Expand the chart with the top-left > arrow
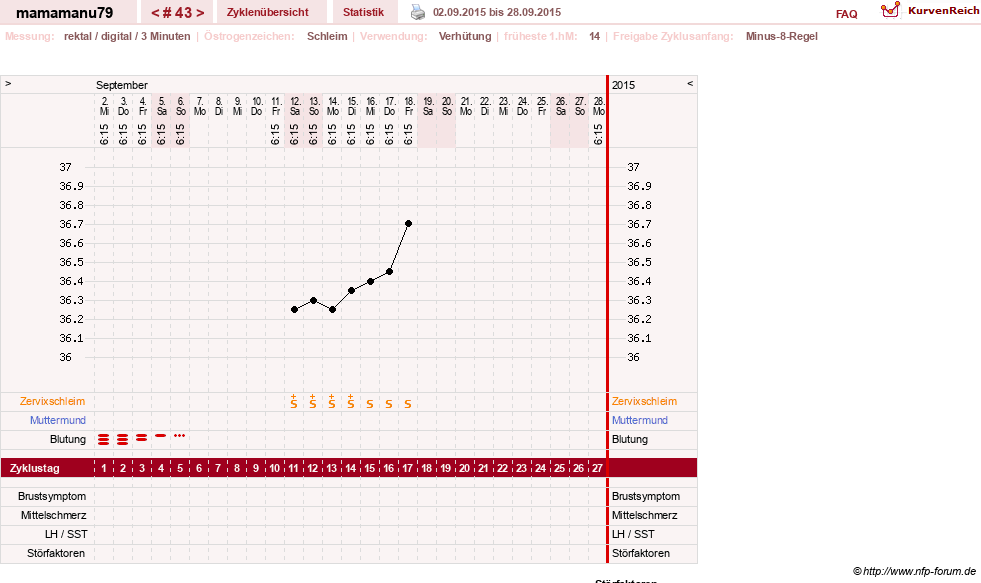 [8, 83]
